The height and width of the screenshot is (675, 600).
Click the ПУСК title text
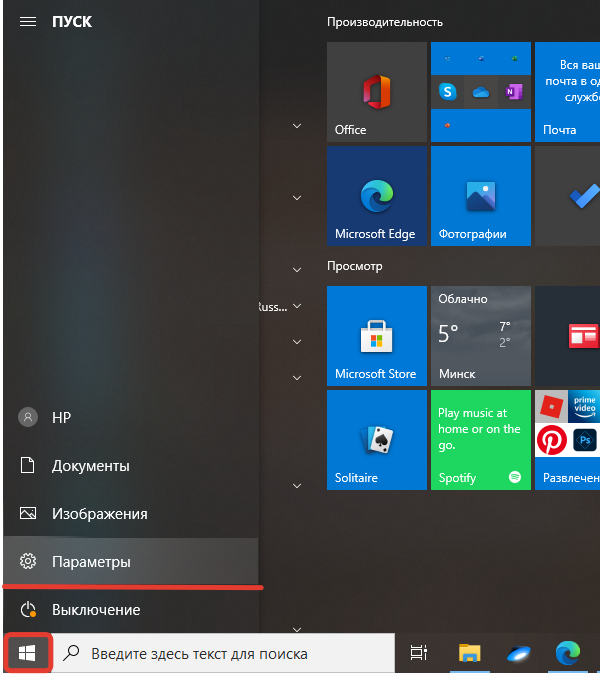[x=72, y=22]
